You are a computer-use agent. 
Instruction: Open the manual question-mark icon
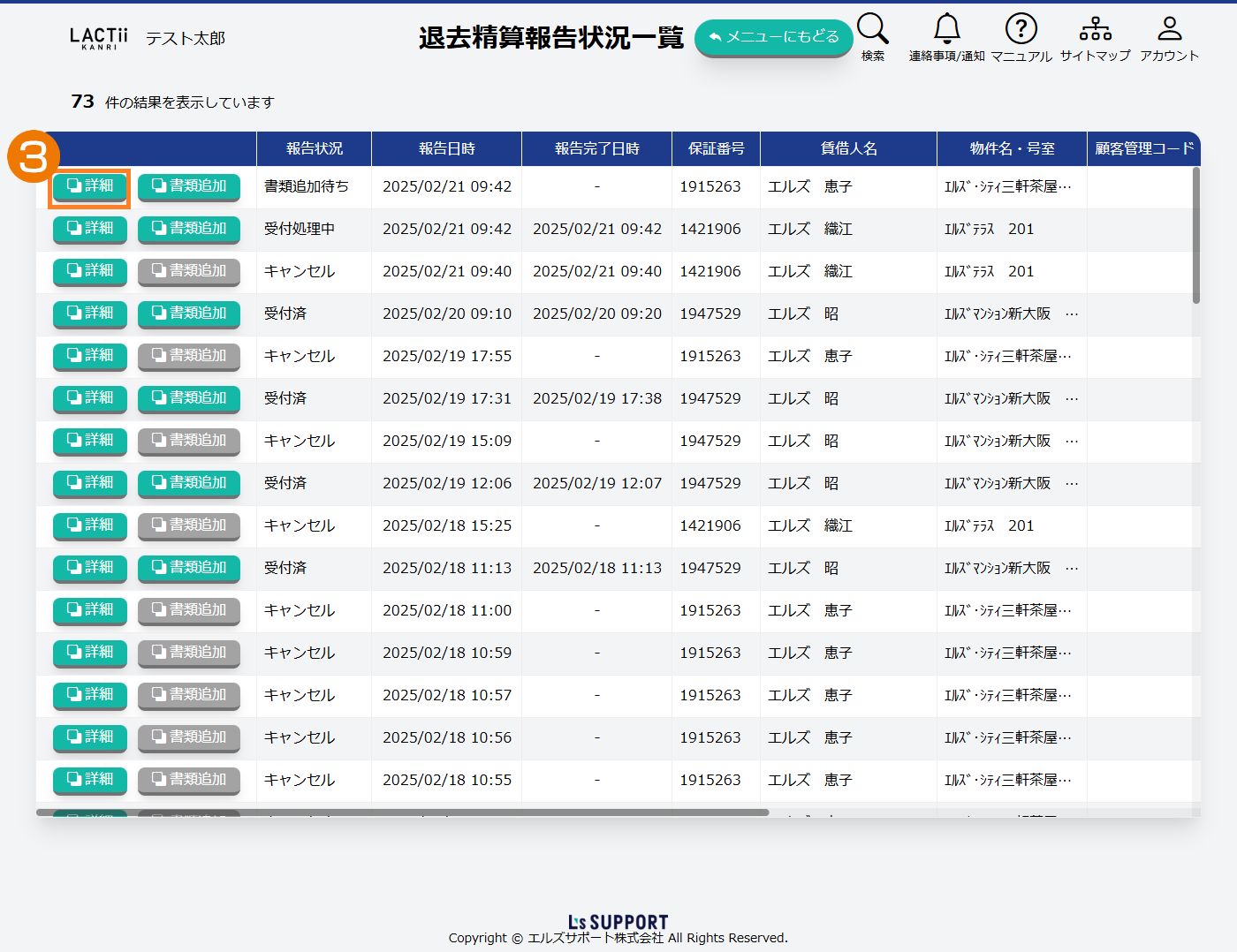coord(1021,29)
